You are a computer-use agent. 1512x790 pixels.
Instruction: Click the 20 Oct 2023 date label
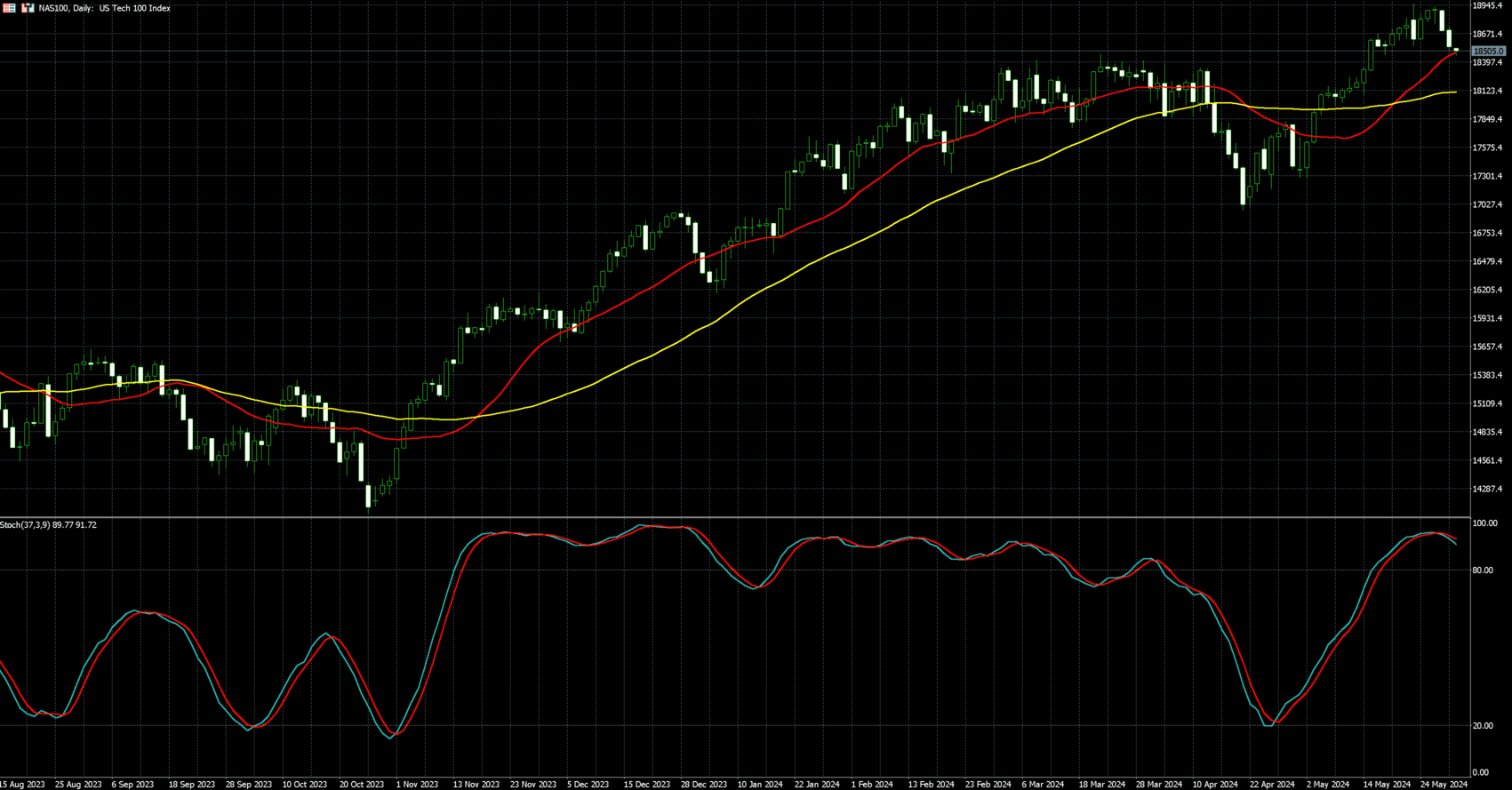pyautogui.click(x=362, y=785)
